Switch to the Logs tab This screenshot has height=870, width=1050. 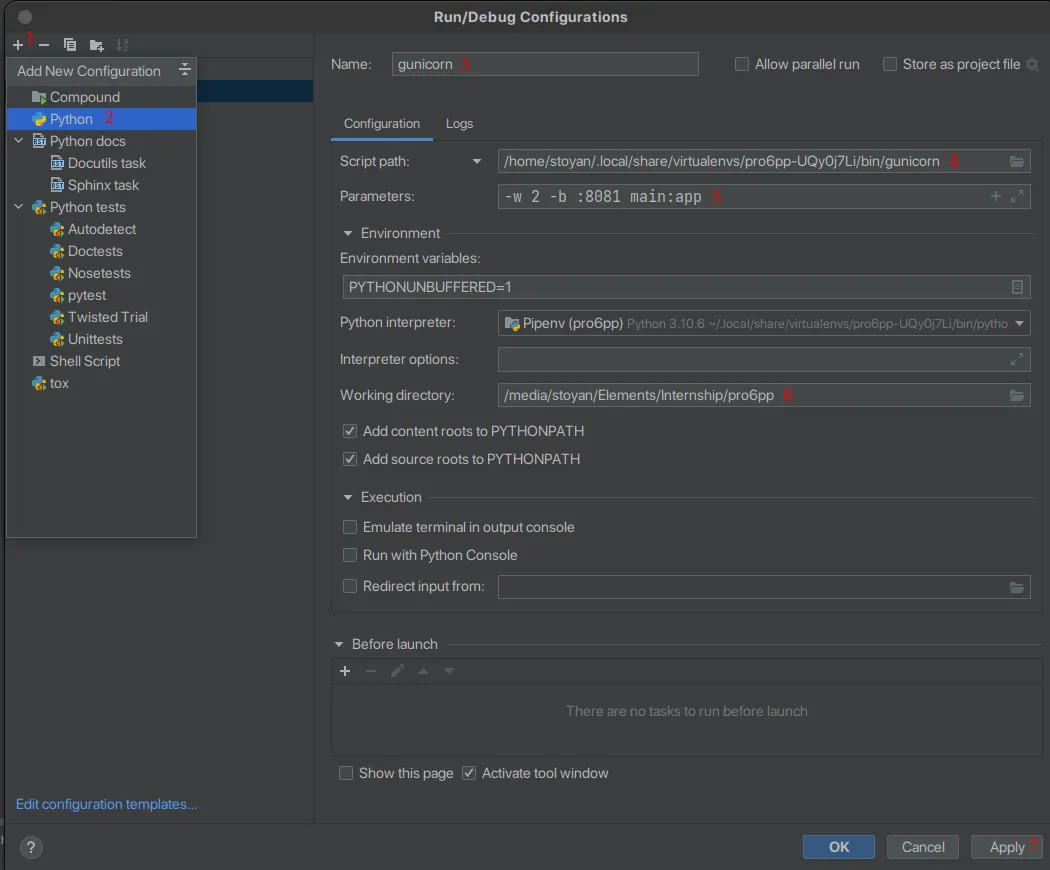[x=459, y=123]
